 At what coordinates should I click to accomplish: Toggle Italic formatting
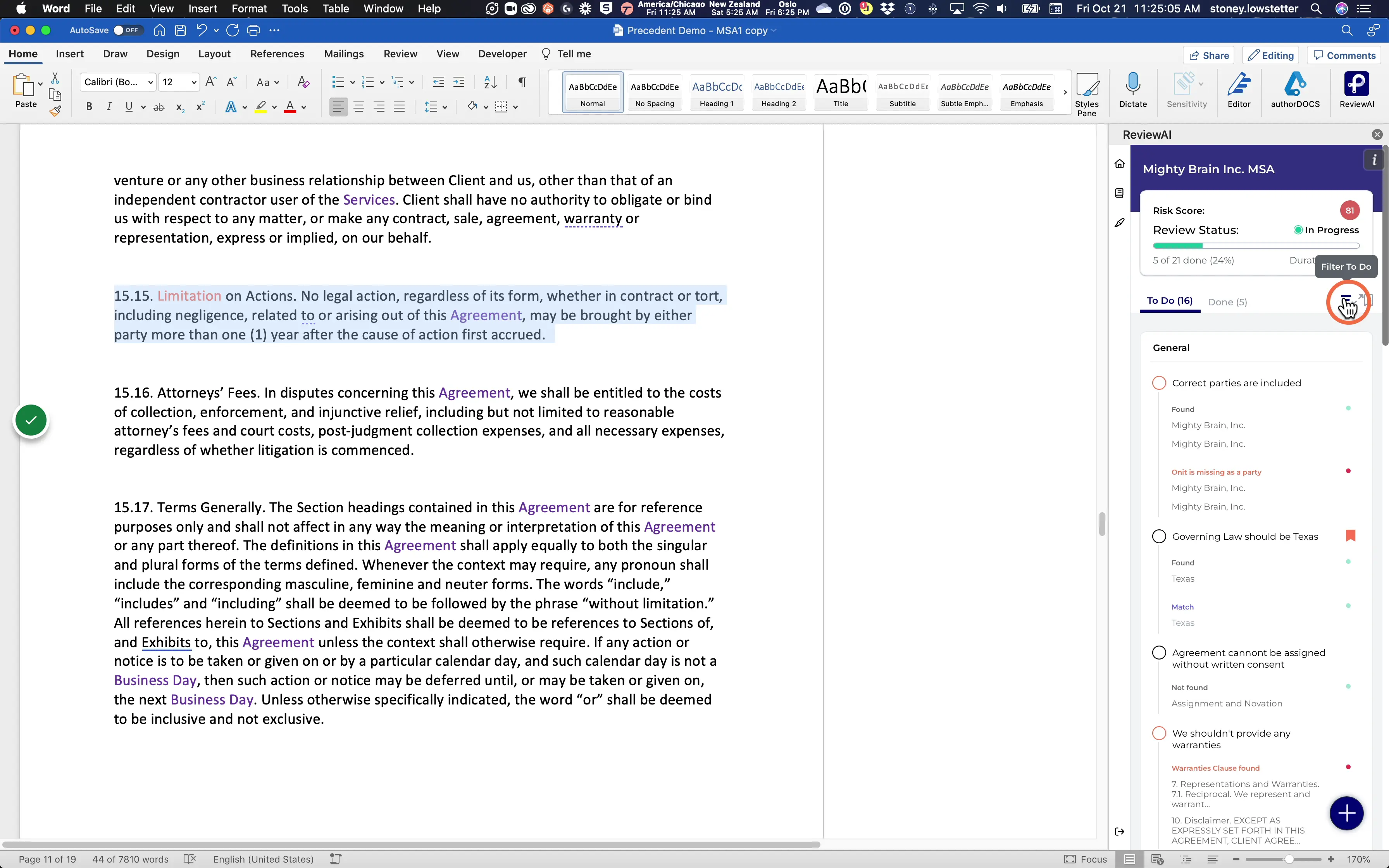[x=109, y=107]
